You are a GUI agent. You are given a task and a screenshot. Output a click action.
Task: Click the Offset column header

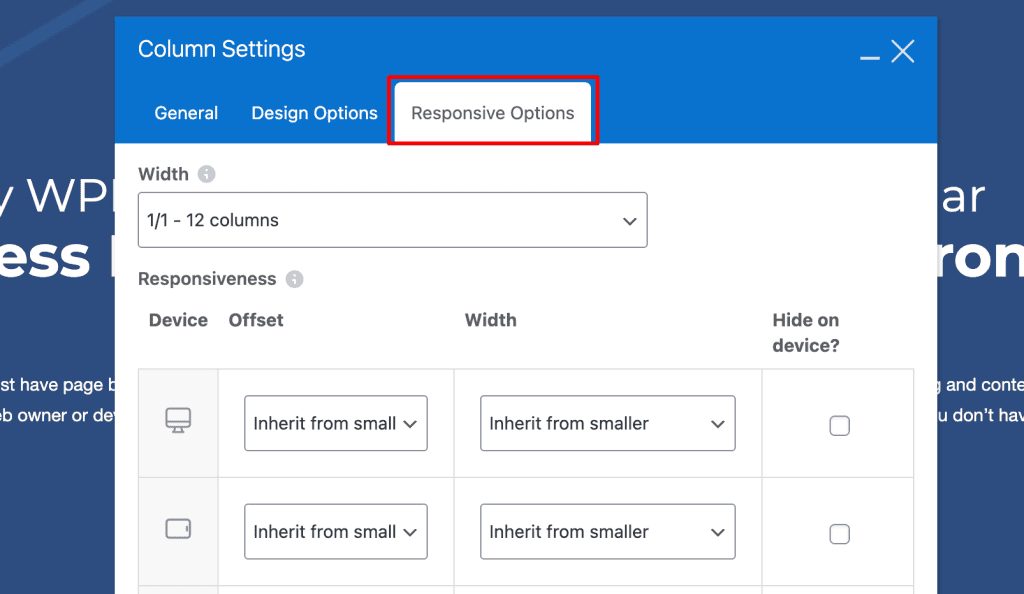tap(256, 320)
